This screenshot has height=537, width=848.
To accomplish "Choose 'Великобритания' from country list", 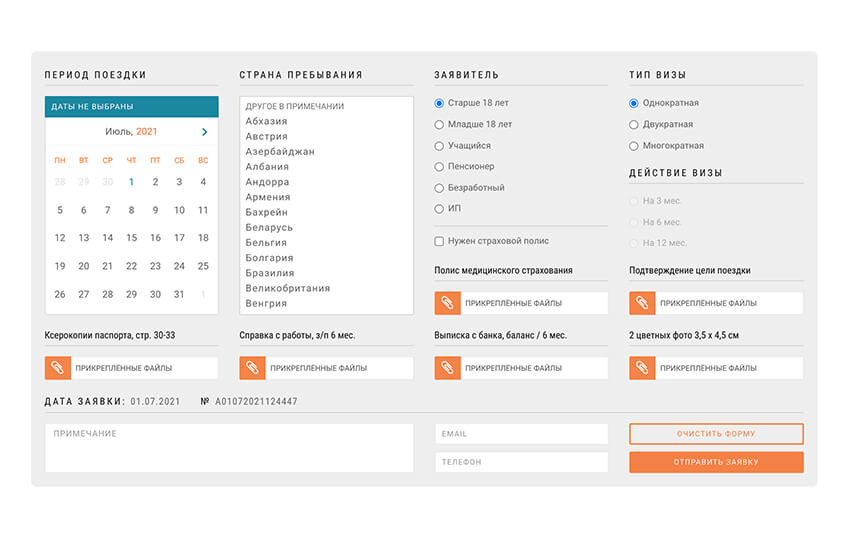I will click(287, 288).
